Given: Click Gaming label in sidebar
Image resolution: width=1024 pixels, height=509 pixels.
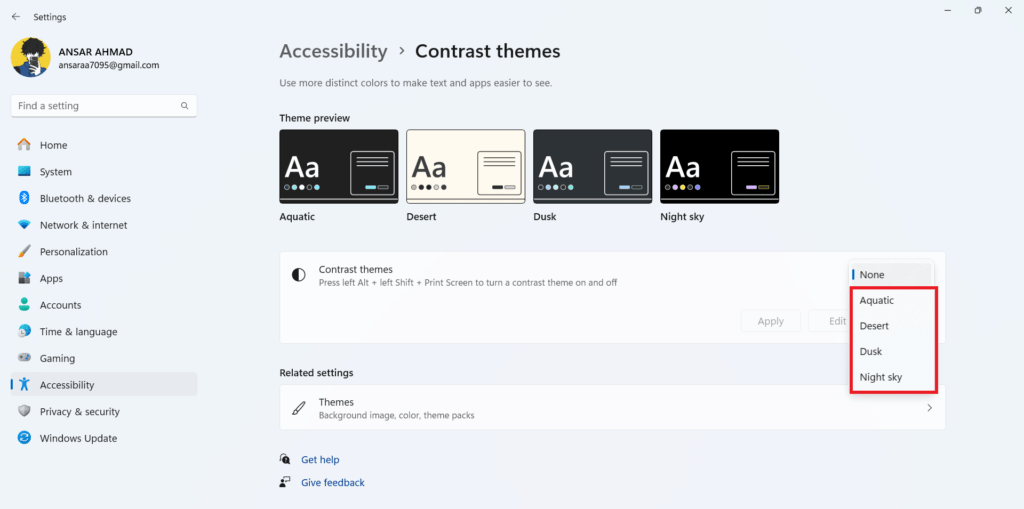Looking at the screenshot, I should 57,358.
